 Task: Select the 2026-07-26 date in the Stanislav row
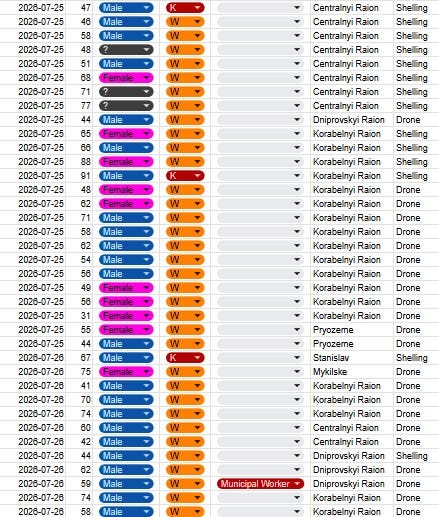coord(41,358)
